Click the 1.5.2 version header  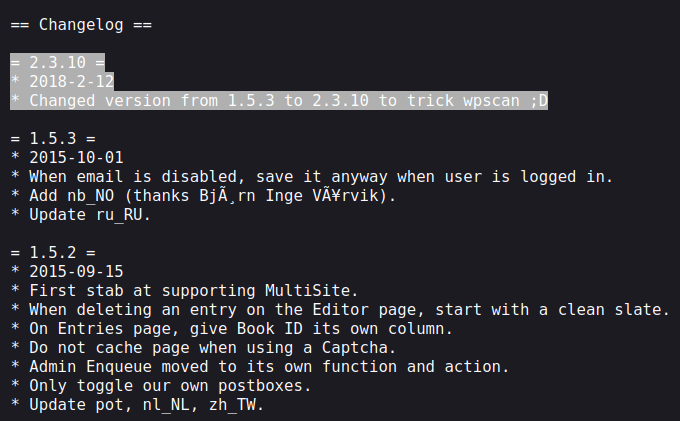pos(53,253)
